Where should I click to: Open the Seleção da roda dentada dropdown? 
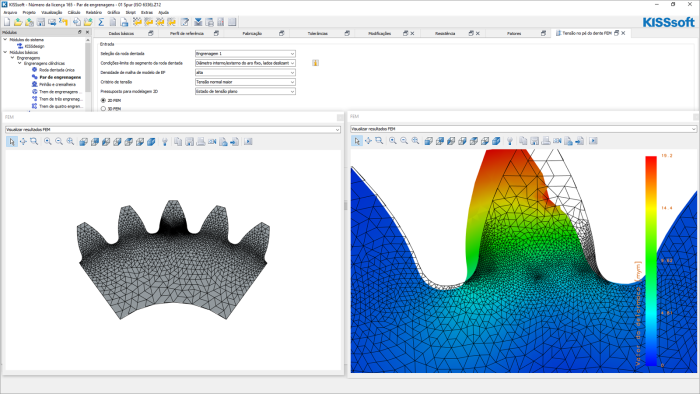pos(245,54)
